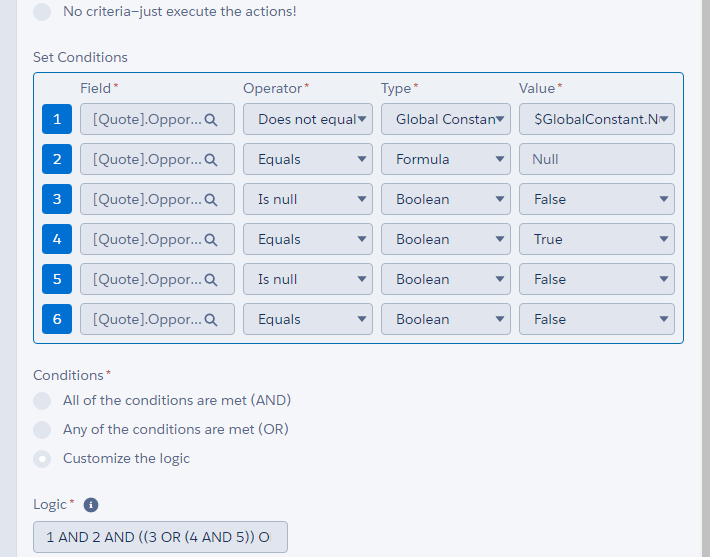Open field lookup icon for condition 3

211,199
